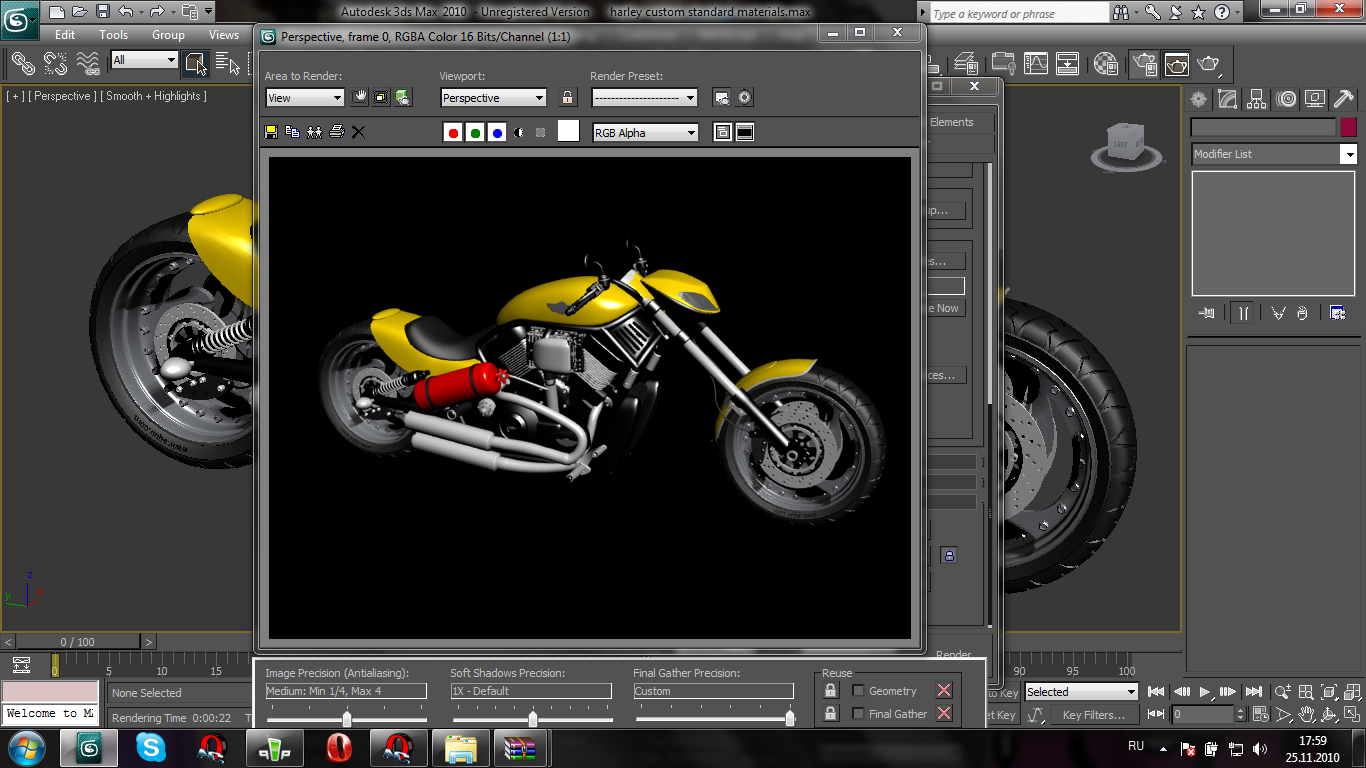Open the Utilities hammer panel tab
Viewport: 1366px width, 768px height.
[1343, 99]
